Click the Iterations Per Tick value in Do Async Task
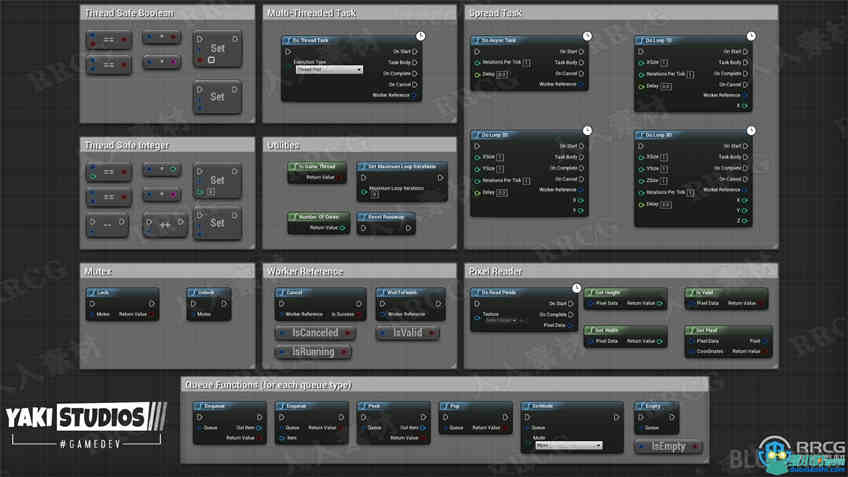The image size is (848, 477). coord(526,62)
